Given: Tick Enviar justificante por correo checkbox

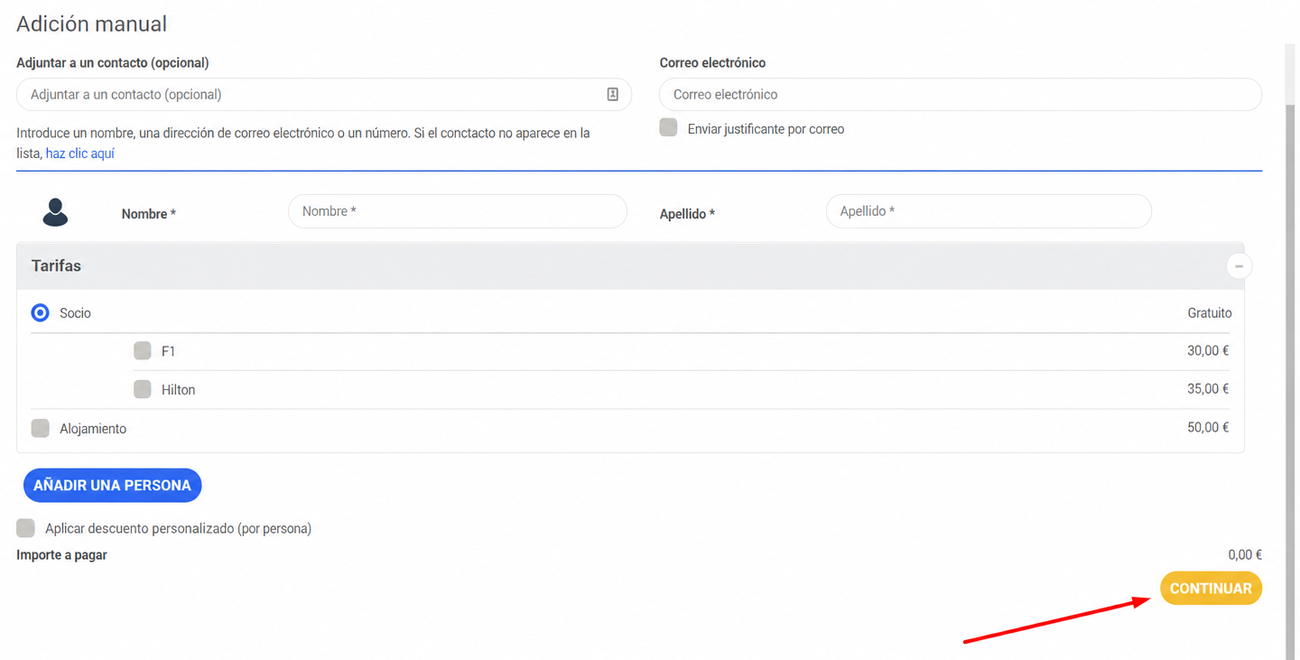Looking at the screenshot, I should [668, 128].
